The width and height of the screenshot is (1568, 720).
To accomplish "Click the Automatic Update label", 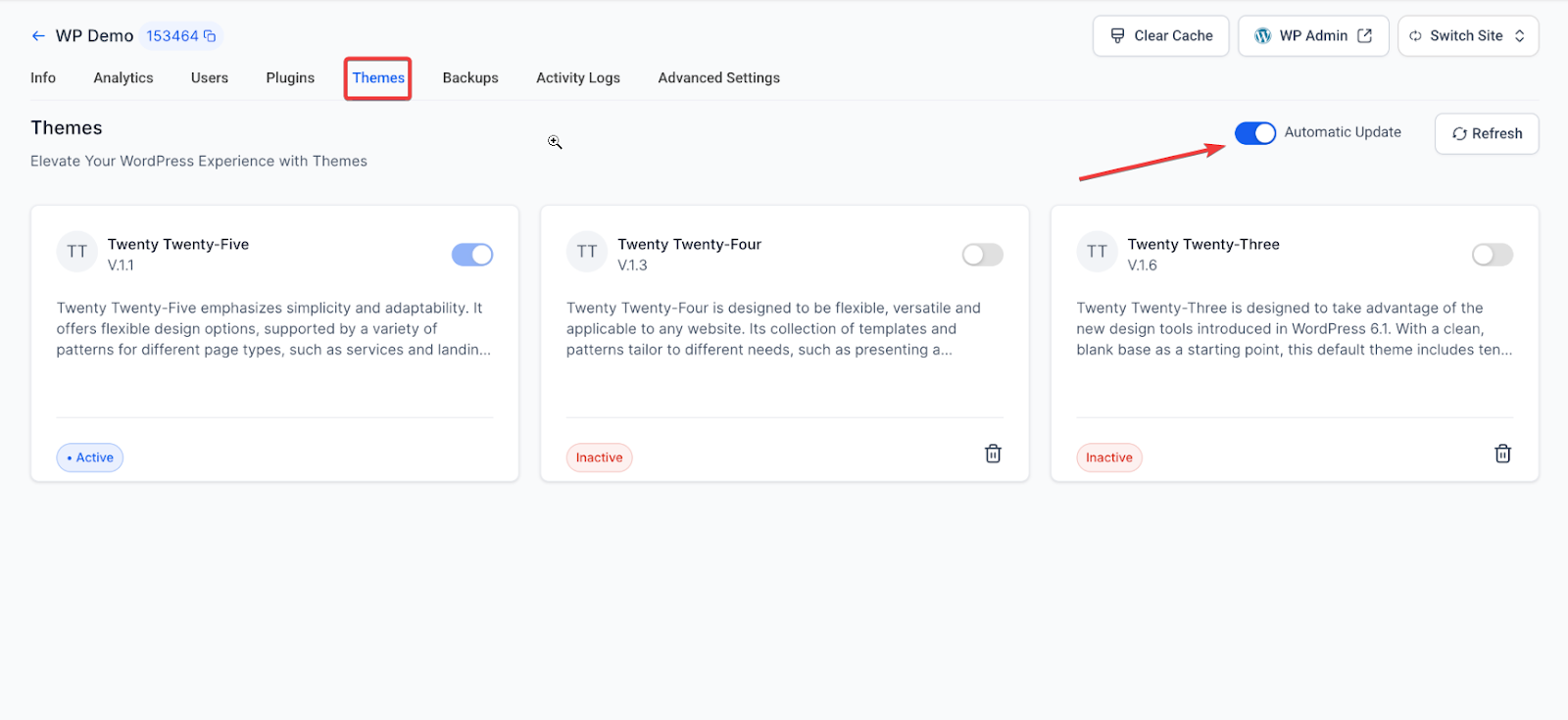I will coord(1343,132).
